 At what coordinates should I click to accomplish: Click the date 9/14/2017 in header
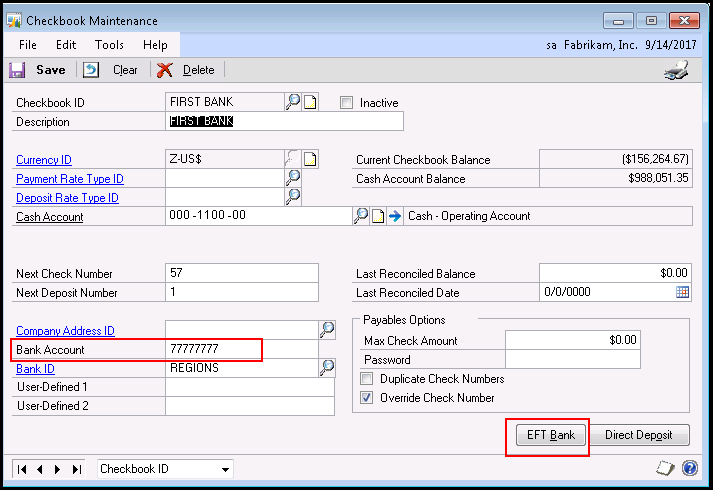(670, 45)
